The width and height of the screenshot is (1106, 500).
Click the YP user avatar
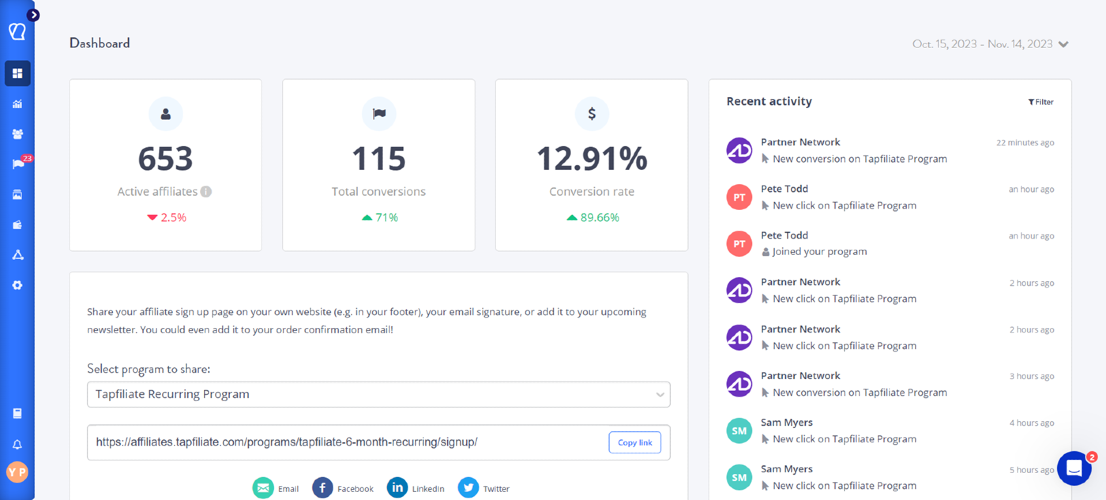(x=18, y=472)
